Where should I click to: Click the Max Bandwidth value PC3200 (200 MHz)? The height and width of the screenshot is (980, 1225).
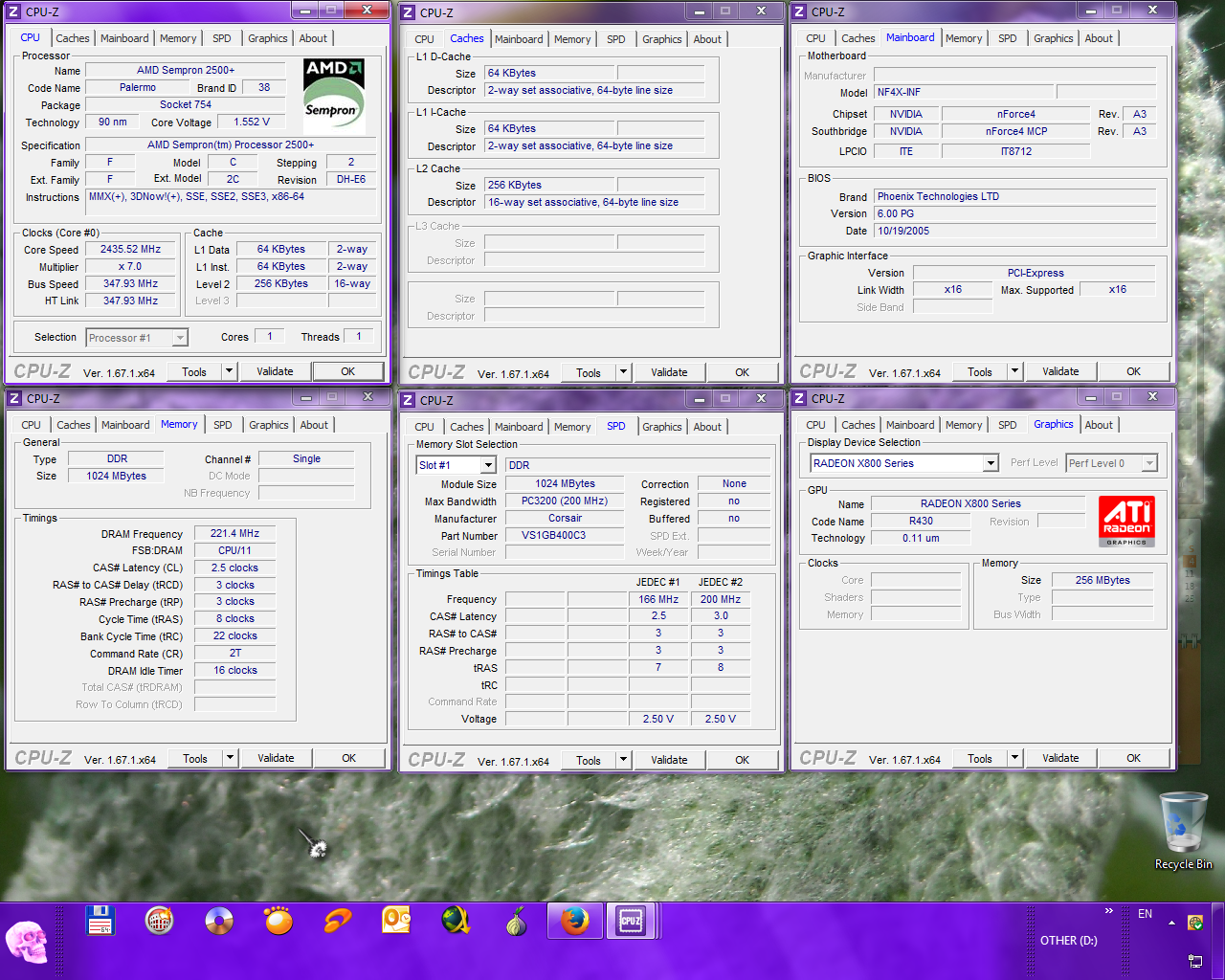pos(565,501)
